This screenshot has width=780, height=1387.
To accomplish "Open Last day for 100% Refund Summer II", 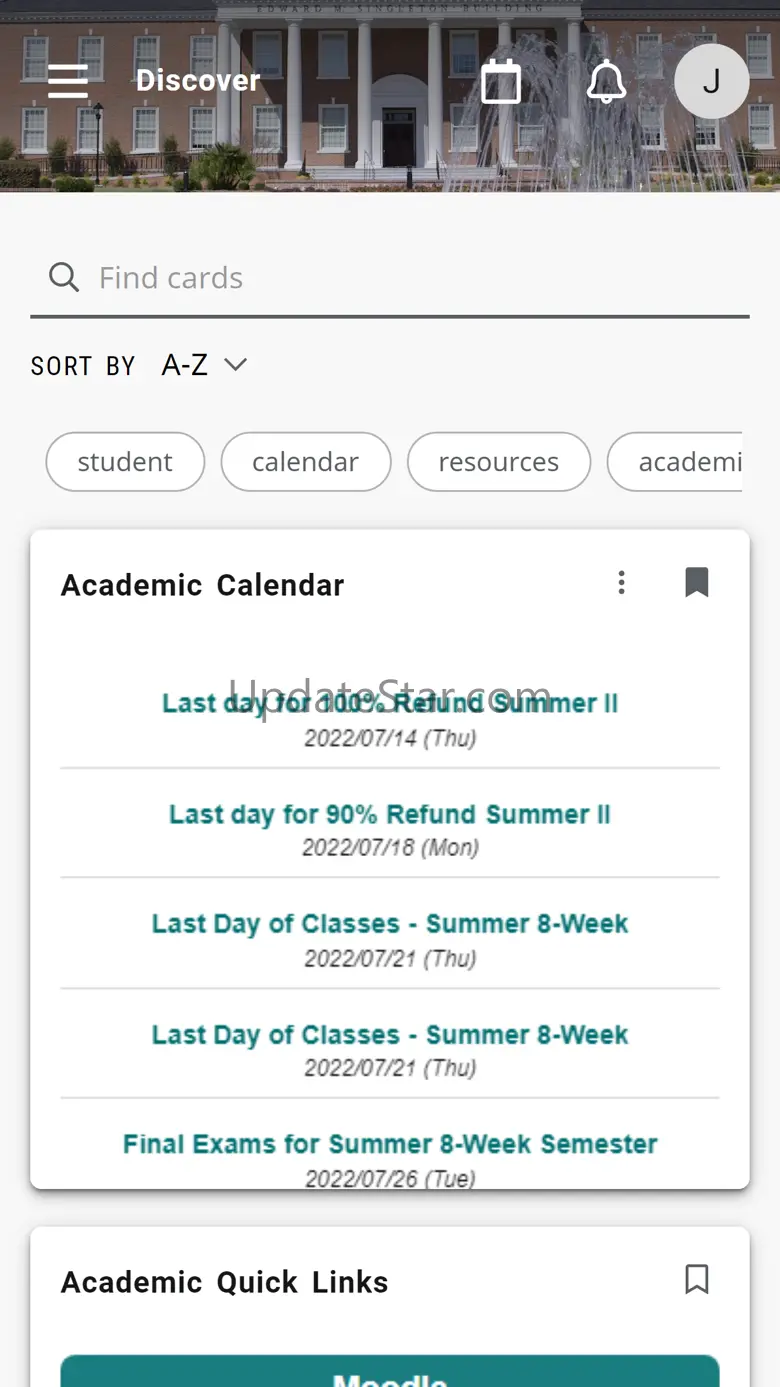I will click(390, 704).
